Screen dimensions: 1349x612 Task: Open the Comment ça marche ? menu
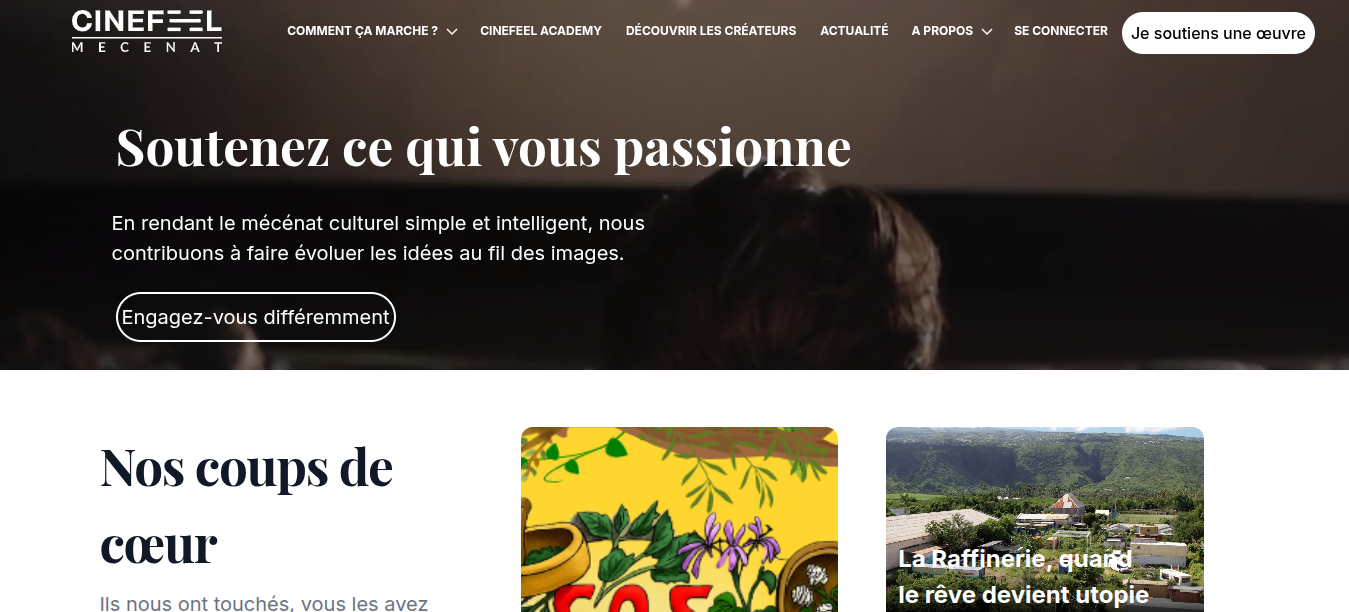(x=362, y=31)
